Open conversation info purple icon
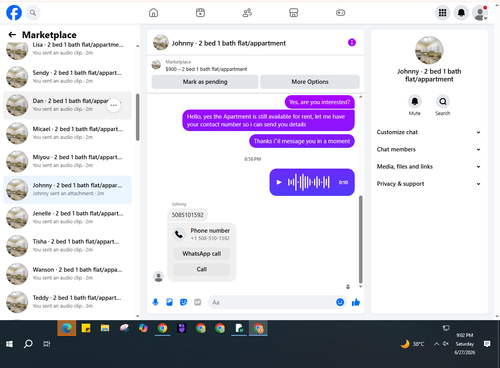500x368 pixels. coord(352,42)
